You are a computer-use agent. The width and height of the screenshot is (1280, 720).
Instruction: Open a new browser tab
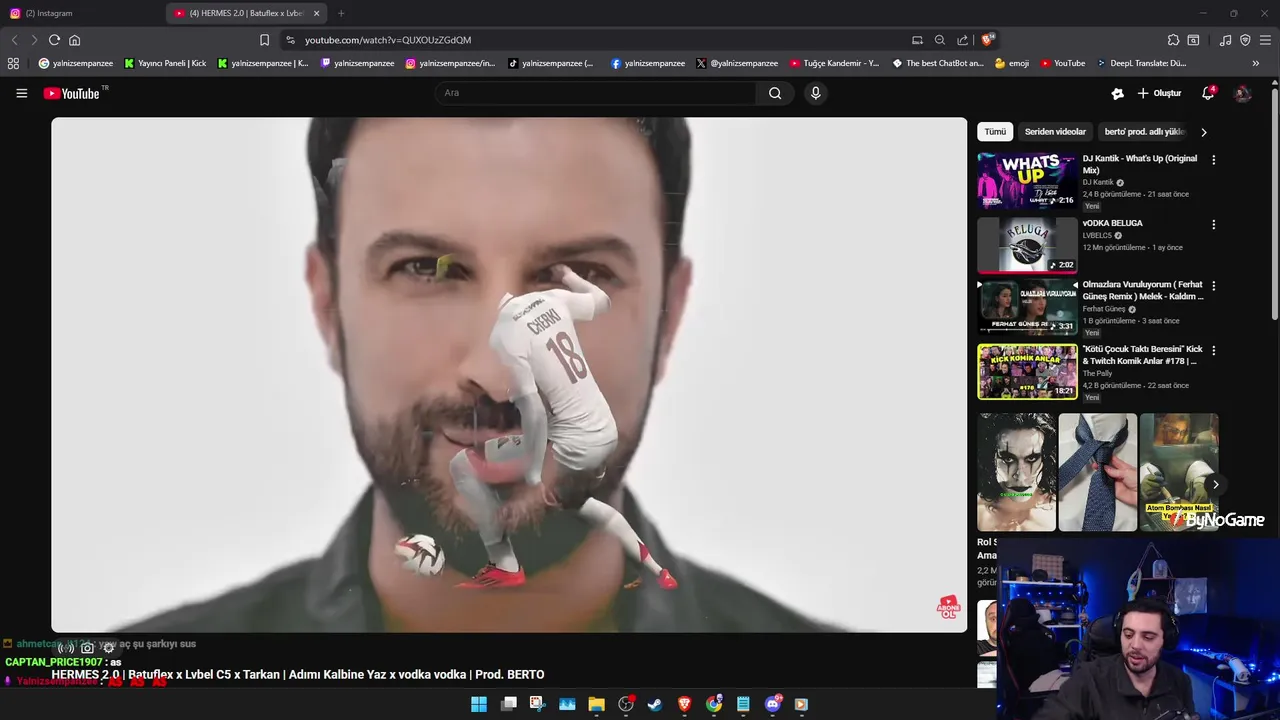341,13
